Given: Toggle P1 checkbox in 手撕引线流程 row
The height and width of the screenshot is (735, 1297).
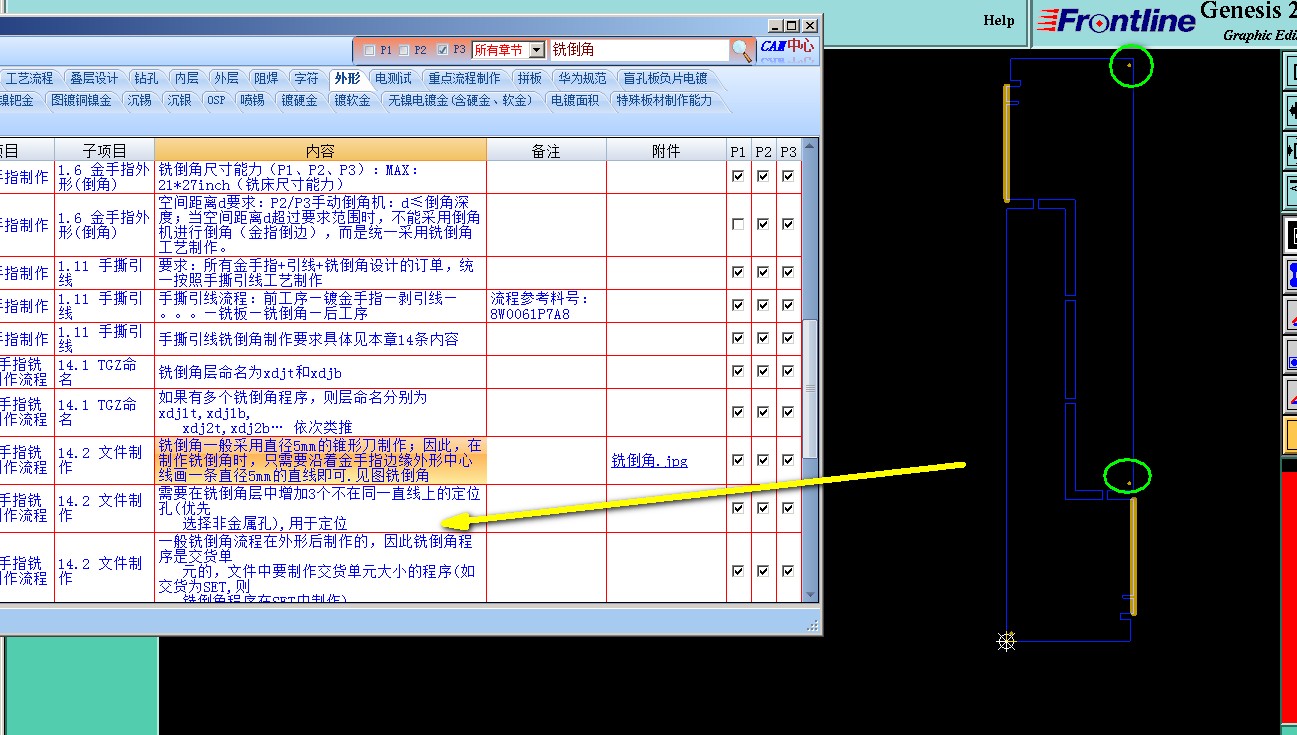Looking at the screenshot, I should tap(738, 306).
